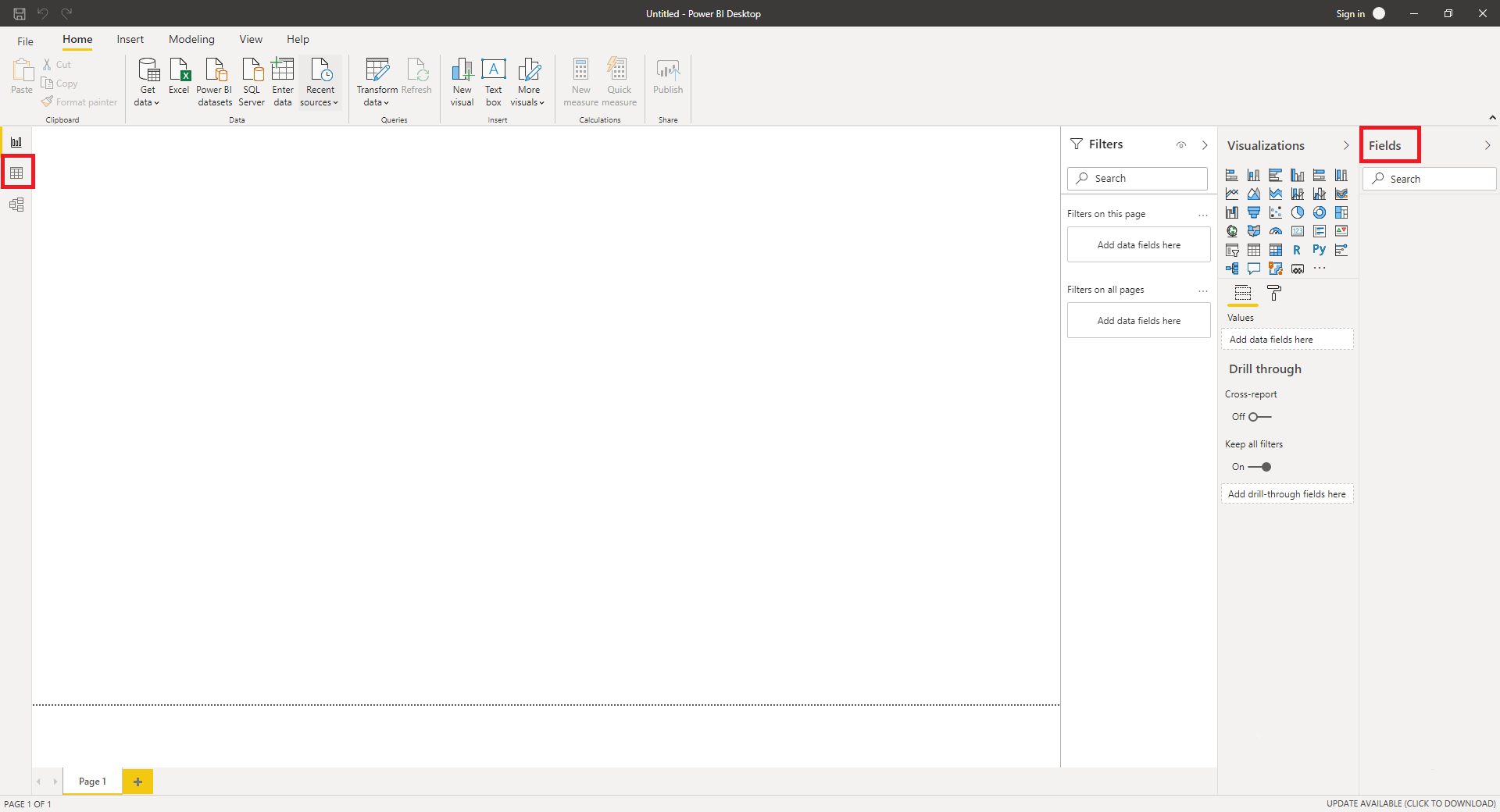Open the Format paint roller tab
This screenshot has width=1500, height=812.
(x=1274, y=293)
